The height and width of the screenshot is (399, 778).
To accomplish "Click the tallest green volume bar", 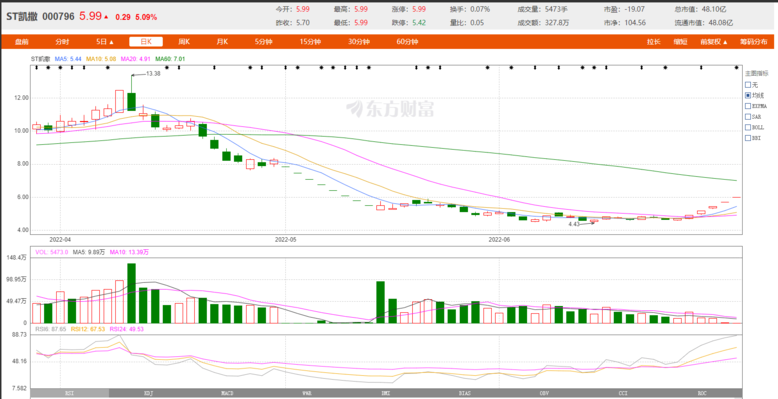I will (x=131, y=293).
